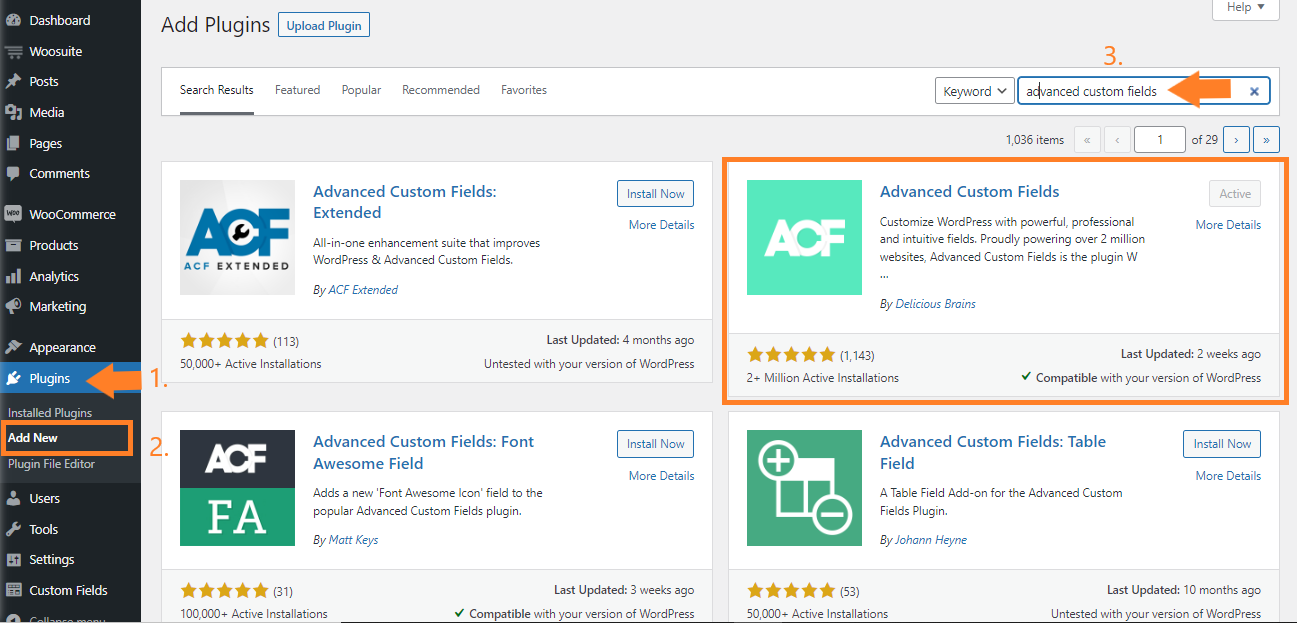Open Installed Plugins submenu item
Viewport: 1297px width, 623px height.
tap(50, 412)
